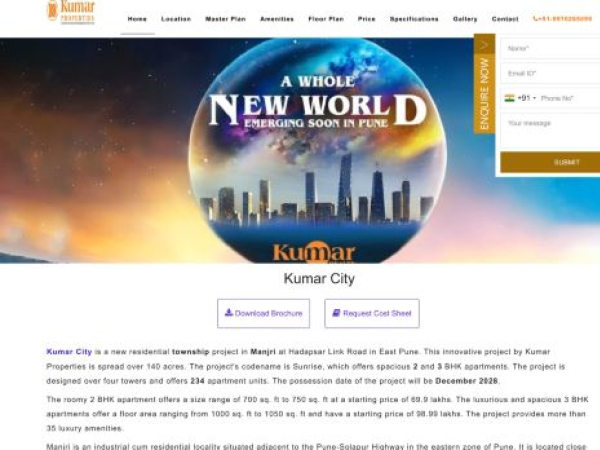Focus the Name input field

(x=550, y=48)
